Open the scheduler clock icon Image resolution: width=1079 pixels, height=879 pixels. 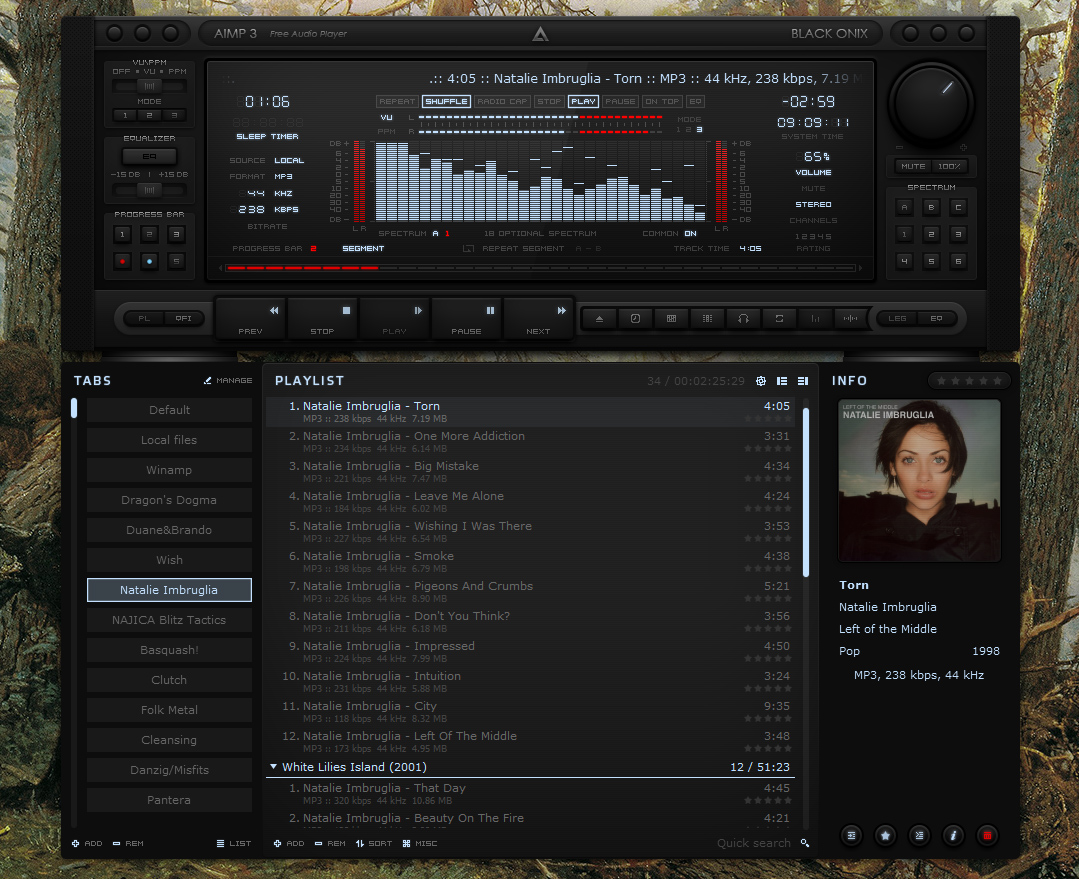pos(635,319)
